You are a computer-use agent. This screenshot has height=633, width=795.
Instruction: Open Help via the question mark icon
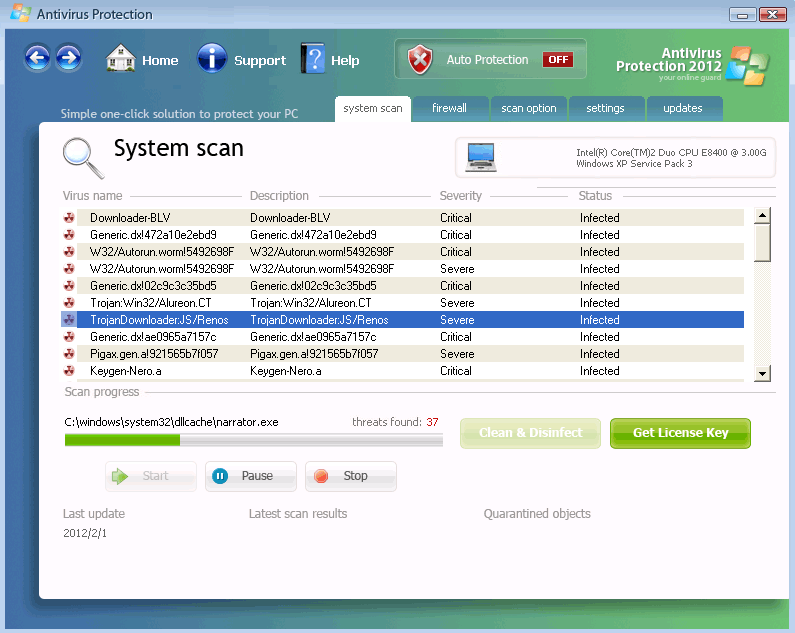[x=313, y=59]
